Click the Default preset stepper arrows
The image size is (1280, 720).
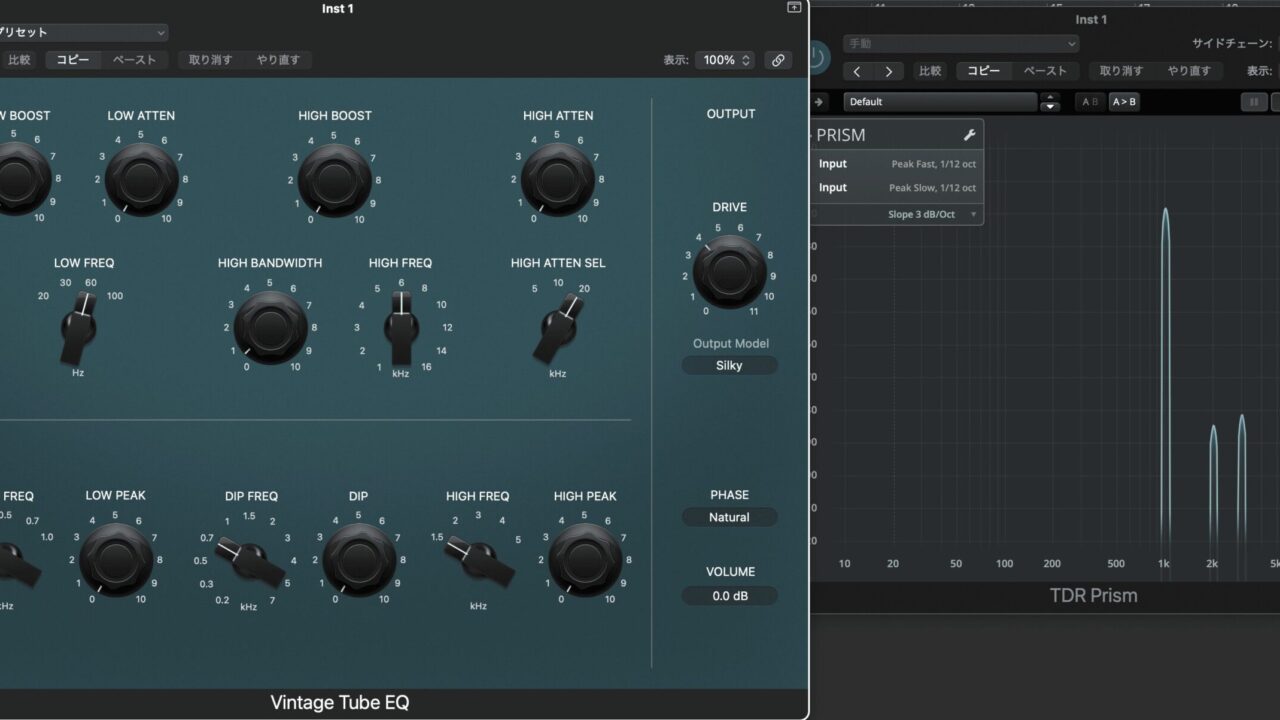tap(1049, 102)
